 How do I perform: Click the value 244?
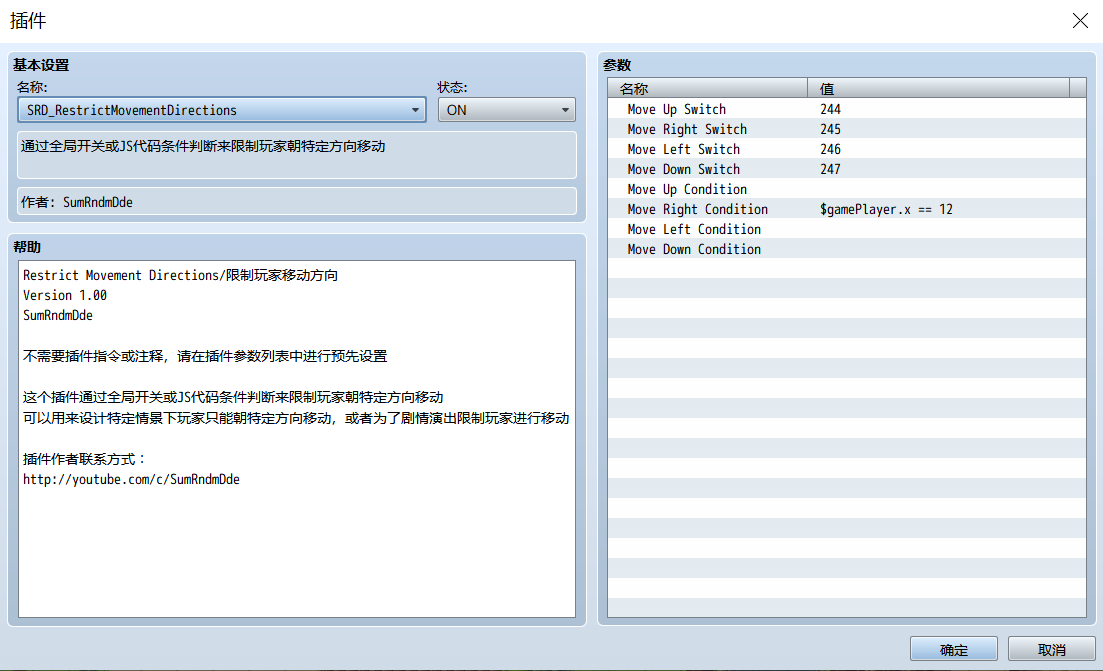[x=830, y=109]
